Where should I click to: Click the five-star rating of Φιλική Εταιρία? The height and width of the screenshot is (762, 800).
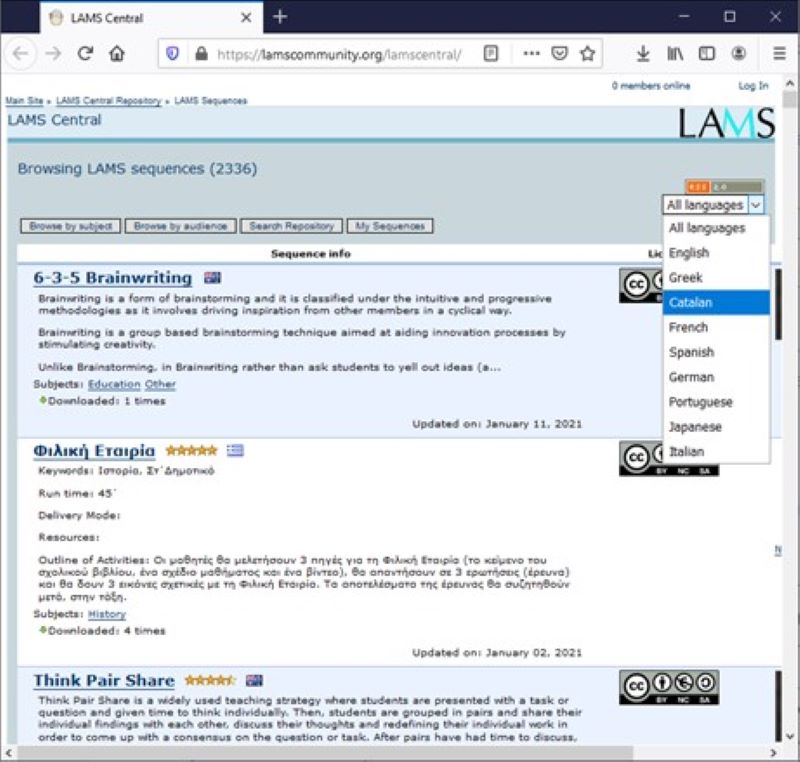(190, 450)
